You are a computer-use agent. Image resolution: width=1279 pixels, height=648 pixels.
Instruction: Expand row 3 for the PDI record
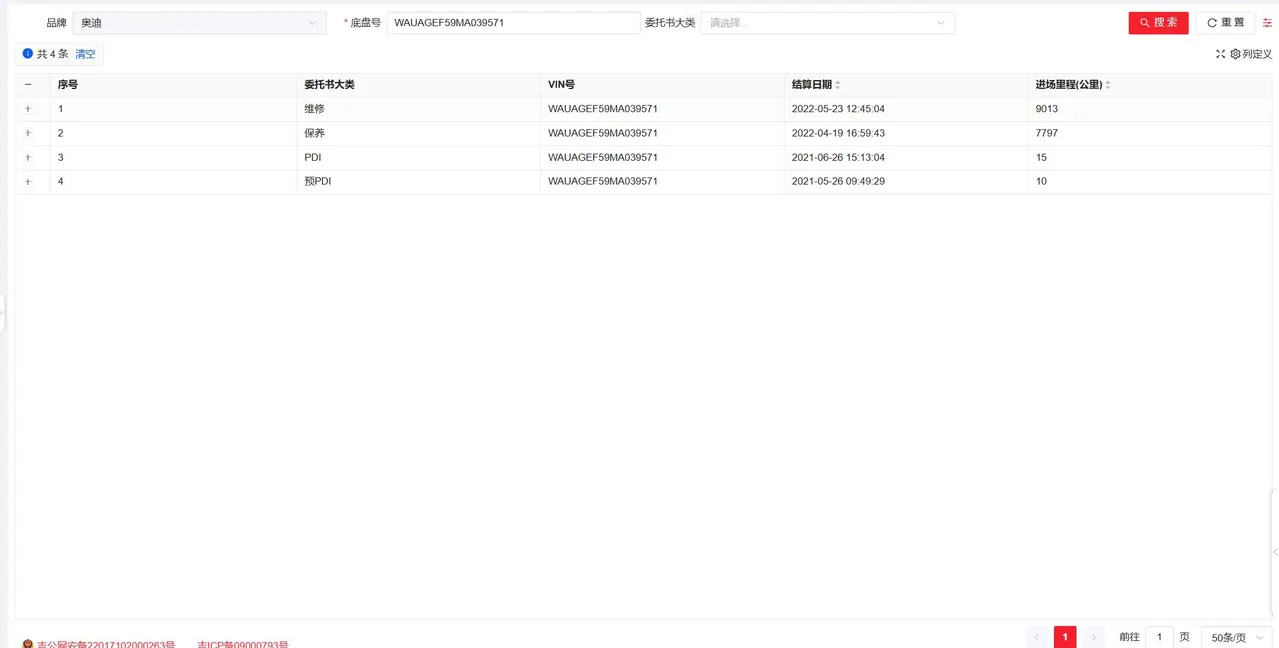click(28, 157)
